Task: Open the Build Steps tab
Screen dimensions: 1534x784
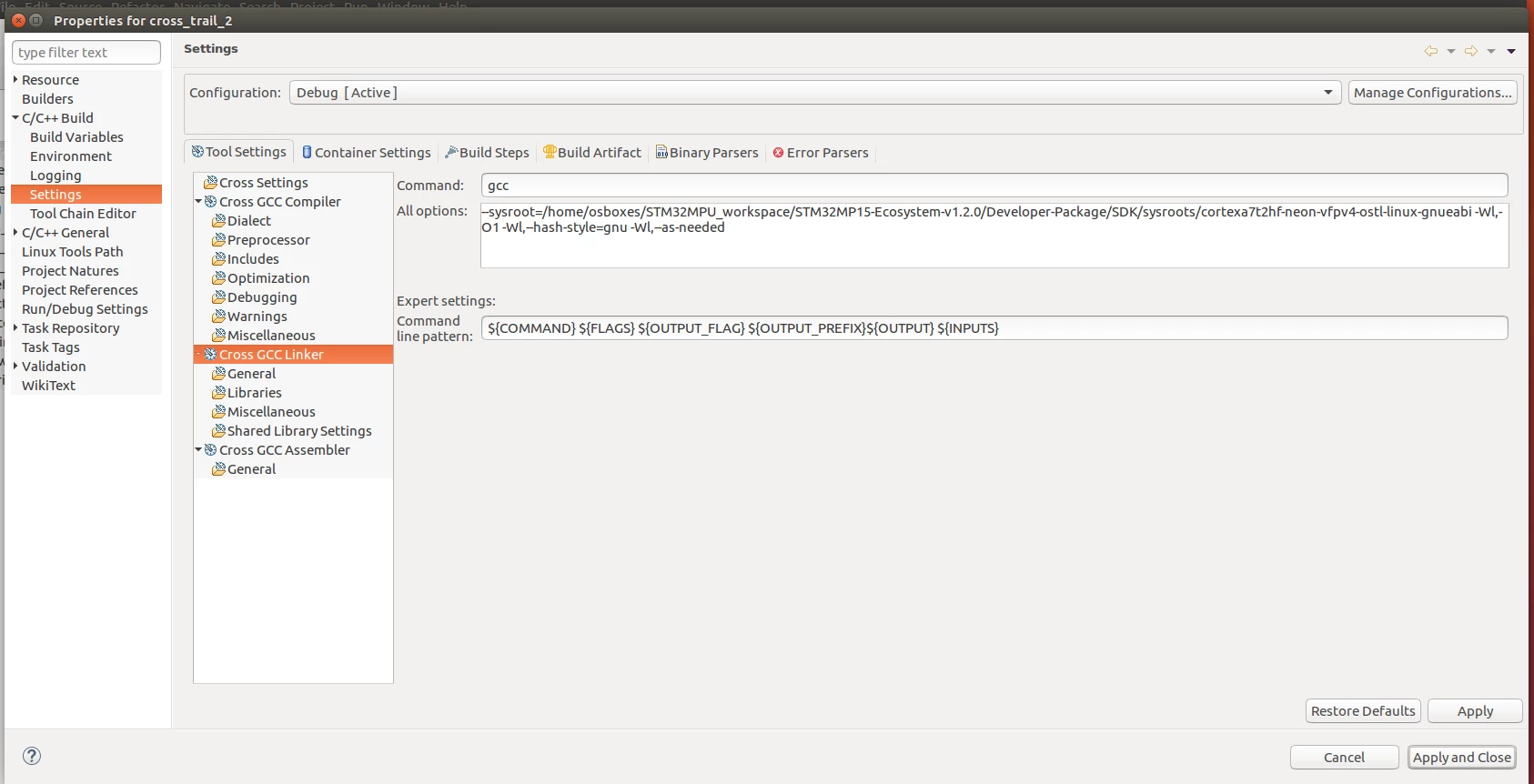Action: [x=487, y=153]
